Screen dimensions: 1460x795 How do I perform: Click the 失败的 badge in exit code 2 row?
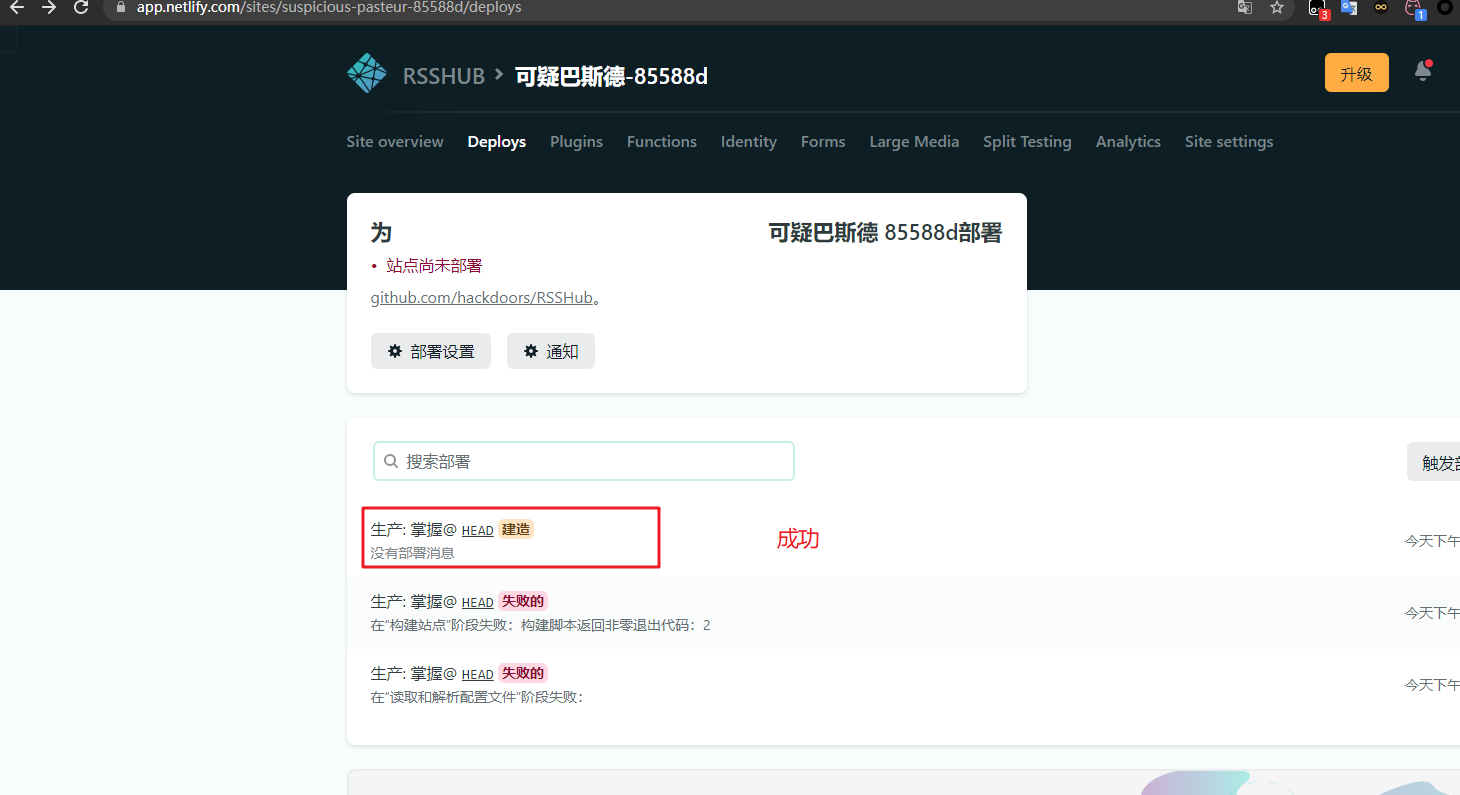tap(523, 602)
